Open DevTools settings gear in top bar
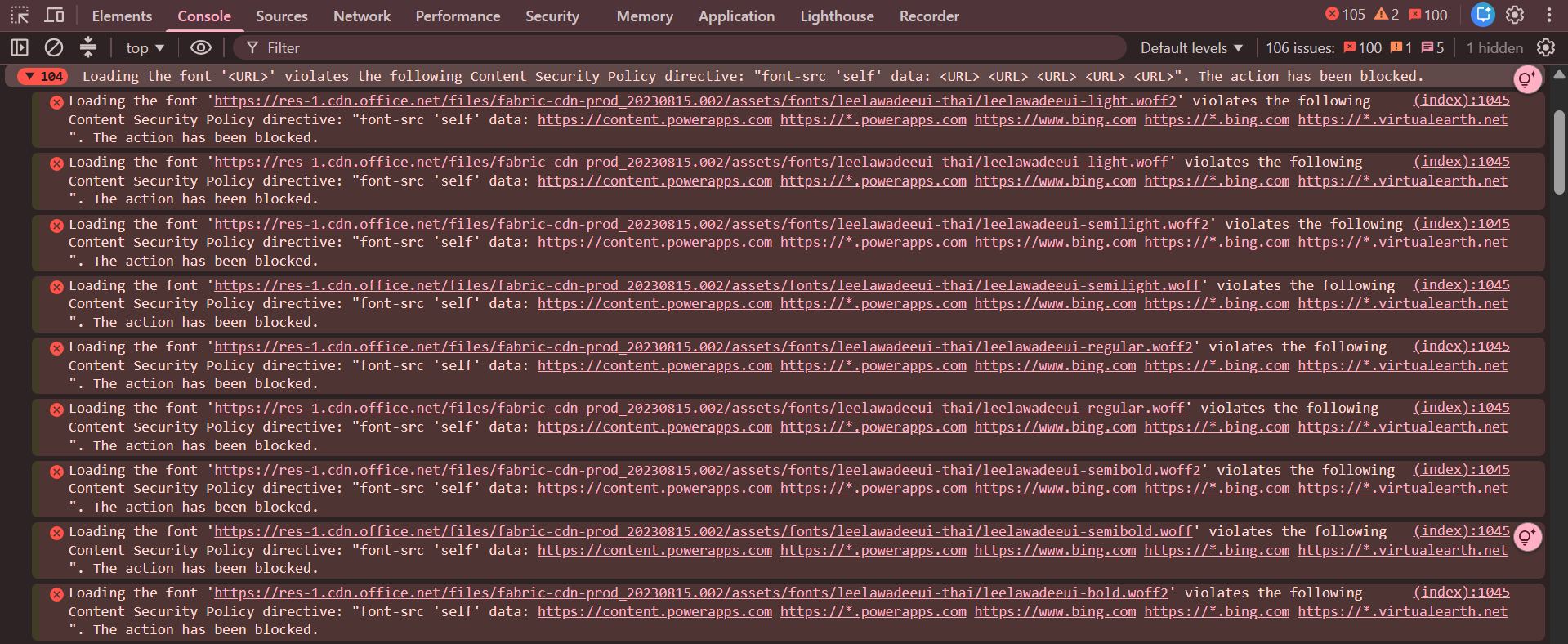This screenshot has height=644, width=1568. coord(1515,15)
